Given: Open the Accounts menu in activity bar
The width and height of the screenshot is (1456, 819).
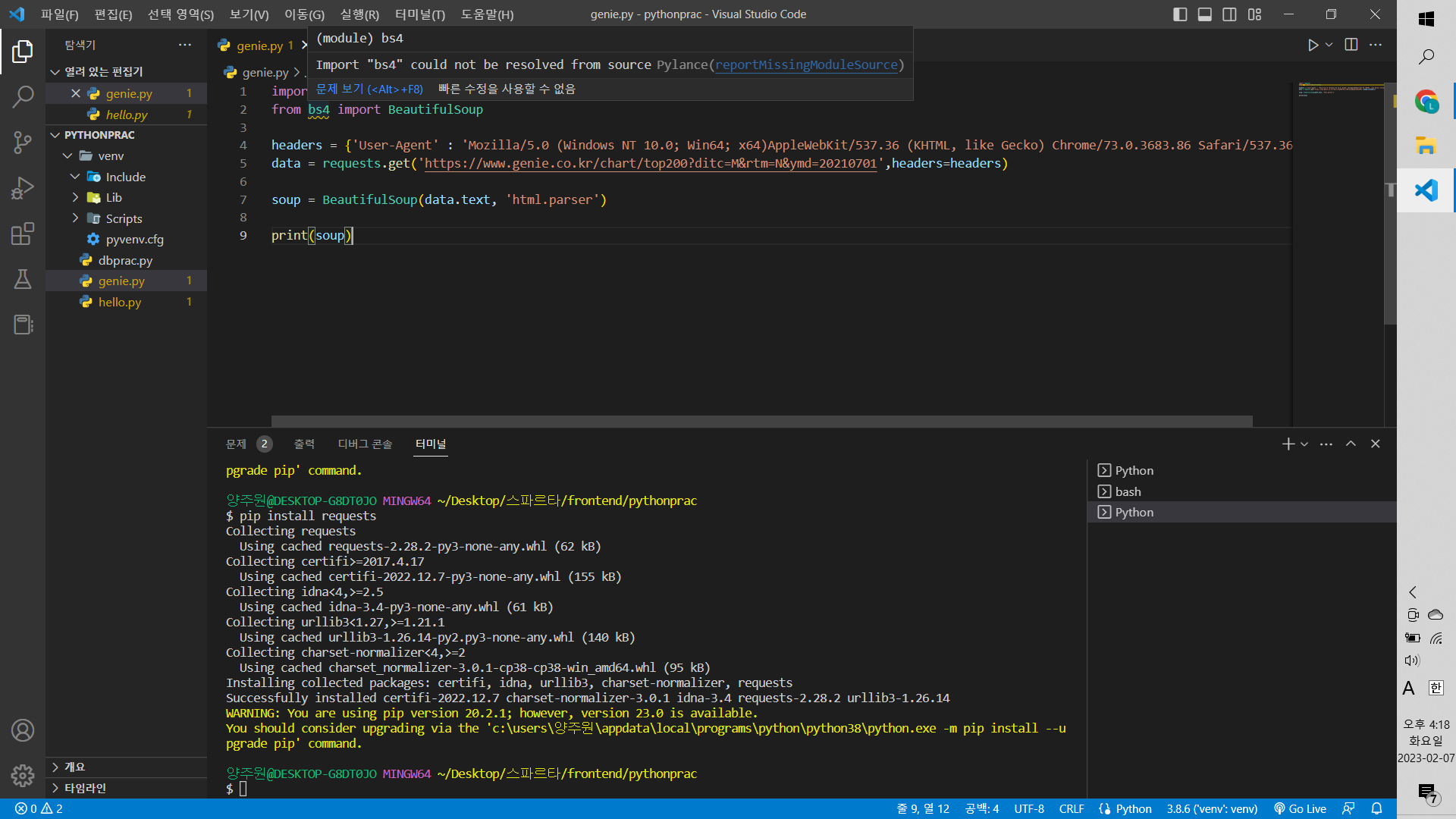Looking at the screenshot, I should [x=23, y=730].
